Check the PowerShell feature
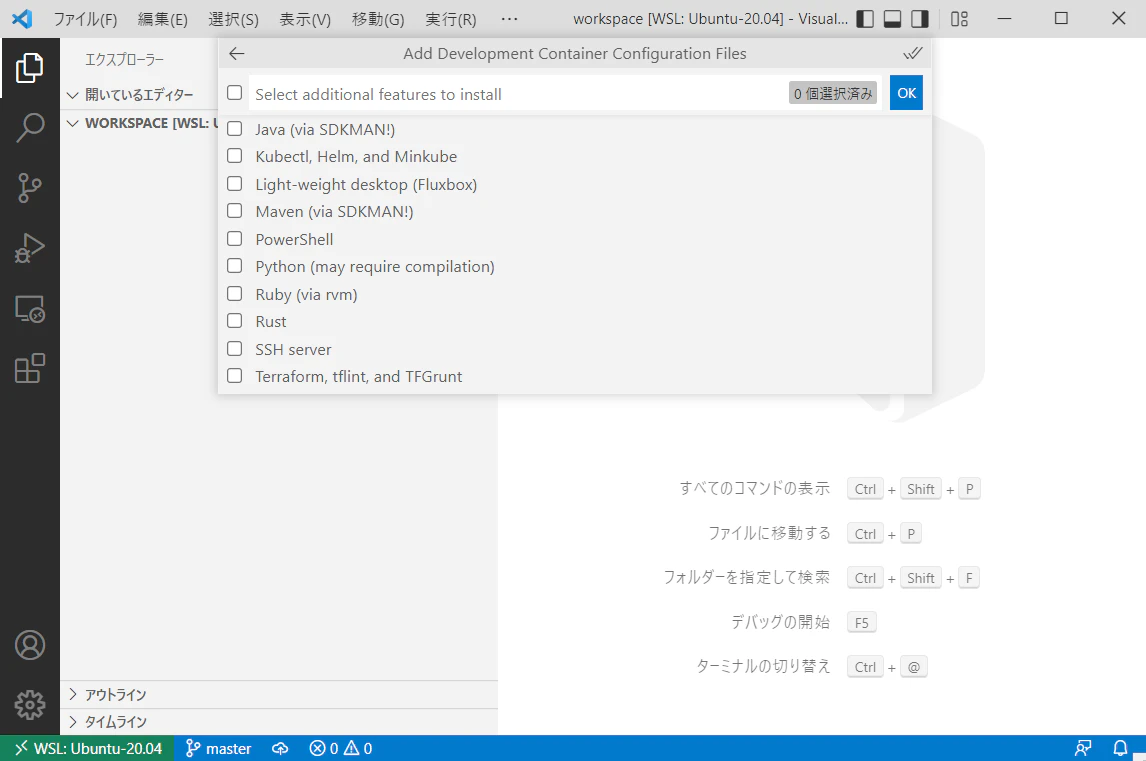The height and width of the screenshot is (761, 1146). coord(235,238)
